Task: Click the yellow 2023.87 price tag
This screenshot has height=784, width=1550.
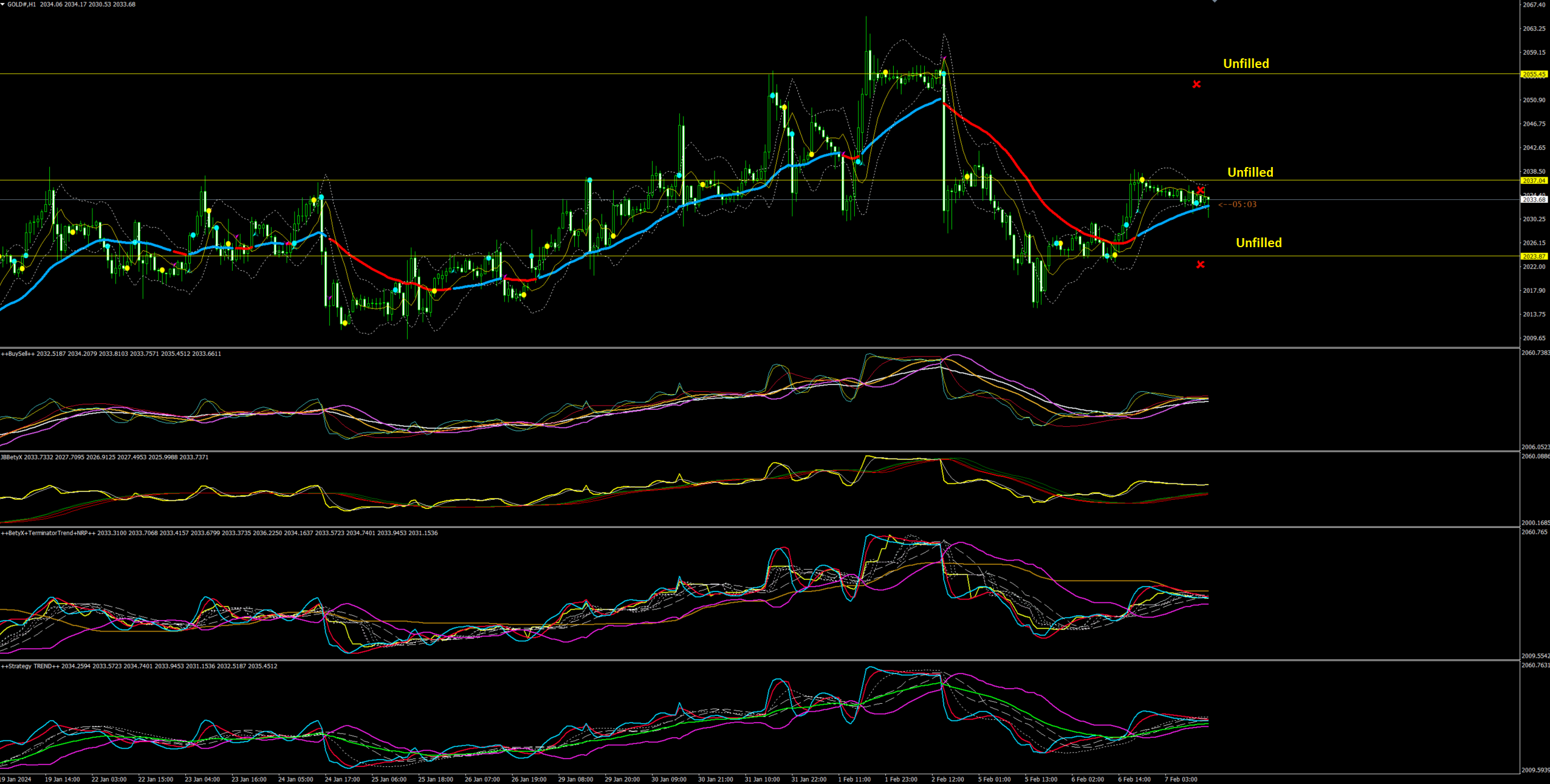Action: click(x=1534, y=256)
